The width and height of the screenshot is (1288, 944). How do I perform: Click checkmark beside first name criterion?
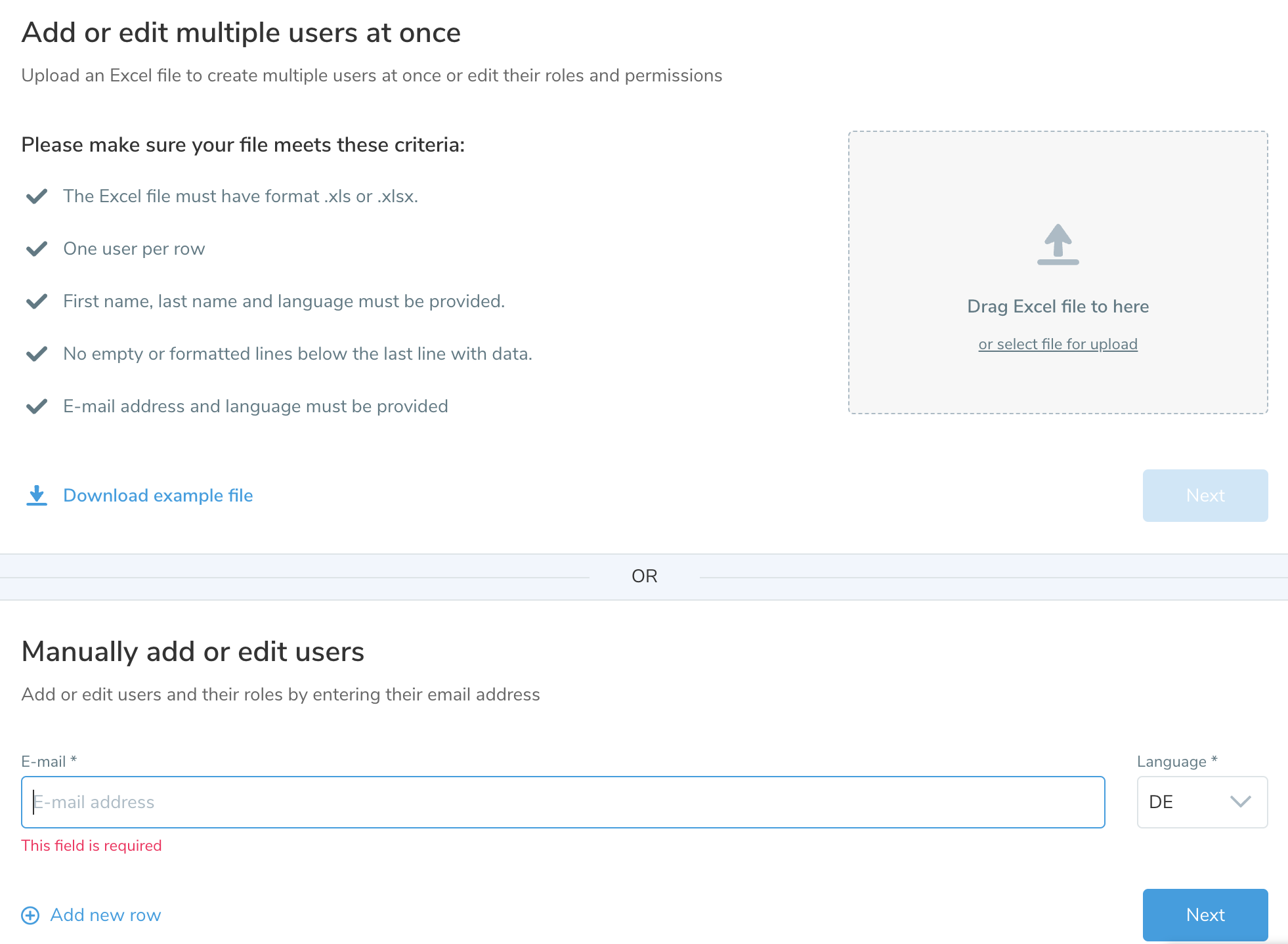[37, 301]
